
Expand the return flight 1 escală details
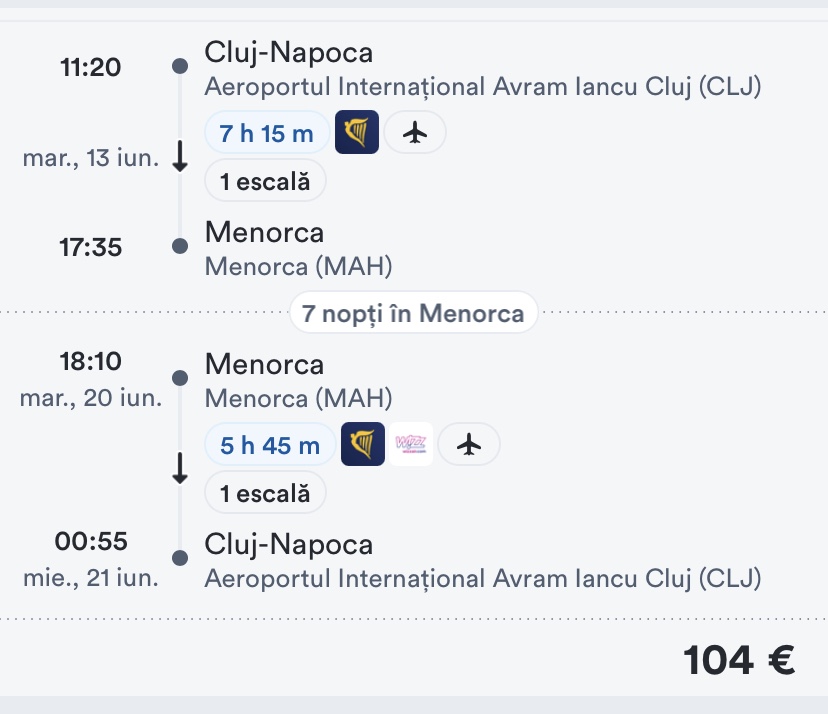coord(265,493)
